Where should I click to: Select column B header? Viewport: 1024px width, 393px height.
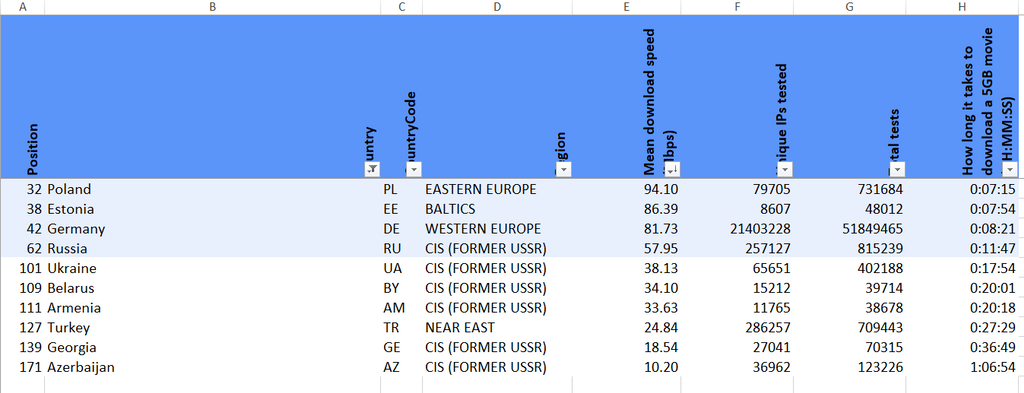point(212,7)
